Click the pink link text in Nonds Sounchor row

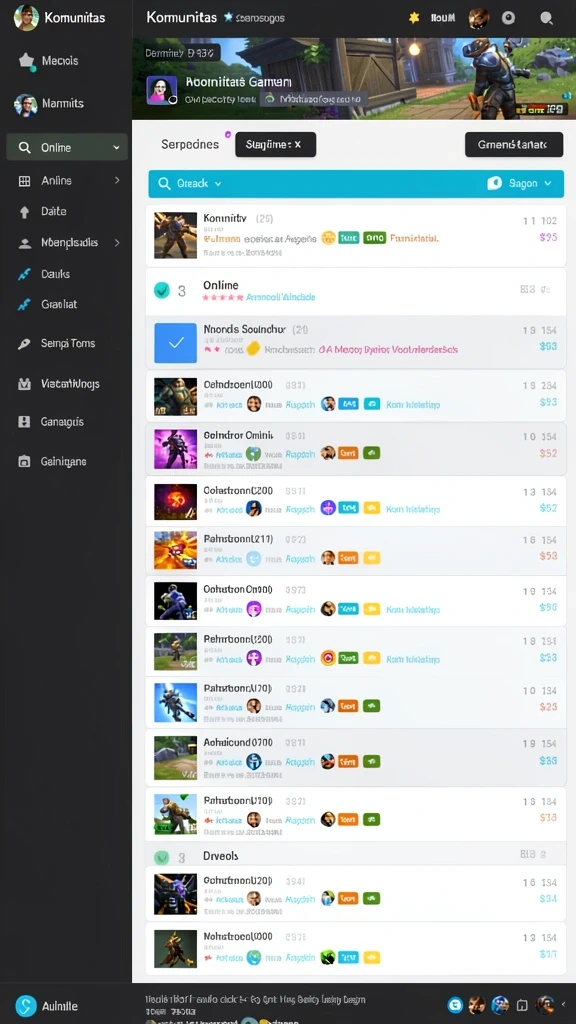pos(388,349)
